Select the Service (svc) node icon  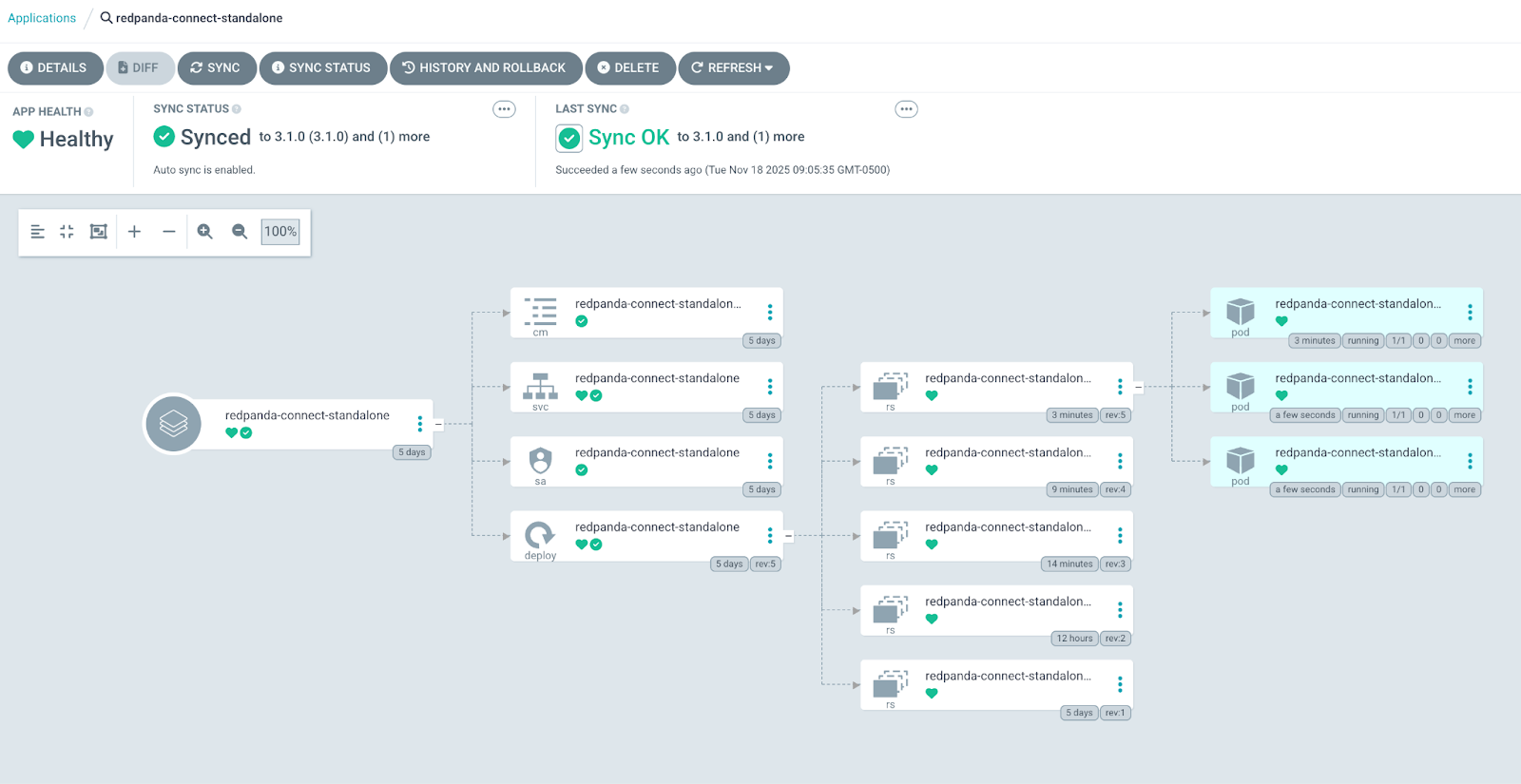[540, 386]
